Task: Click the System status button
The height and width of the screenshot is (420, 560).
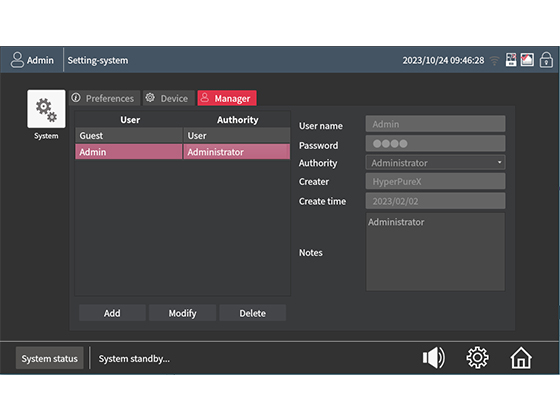Action: (x=49, y=358)
